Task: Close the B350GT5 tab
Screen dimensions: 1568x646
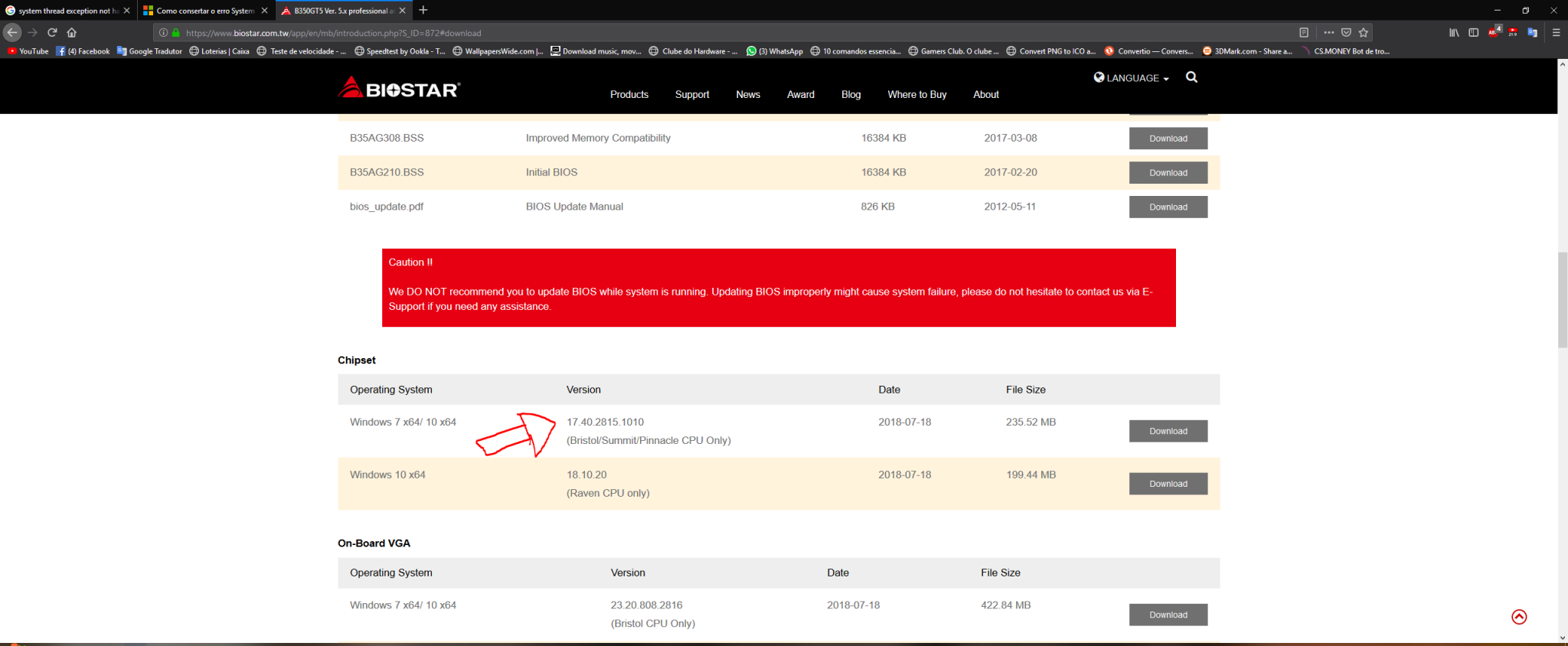Action: pos(402,11)
